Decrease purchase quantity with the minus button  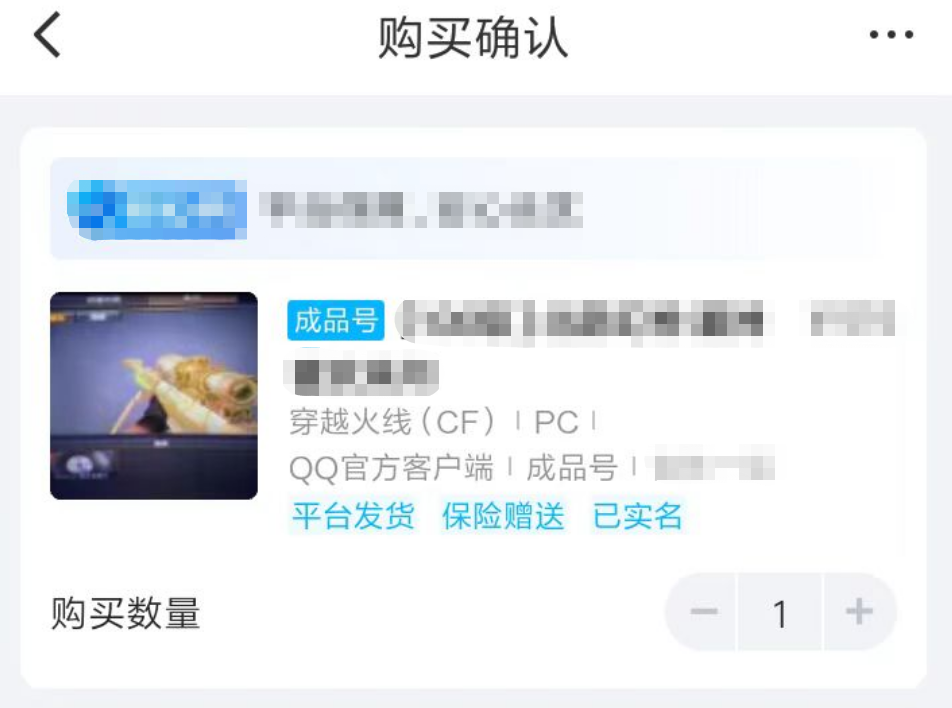[x=703, y=611]
